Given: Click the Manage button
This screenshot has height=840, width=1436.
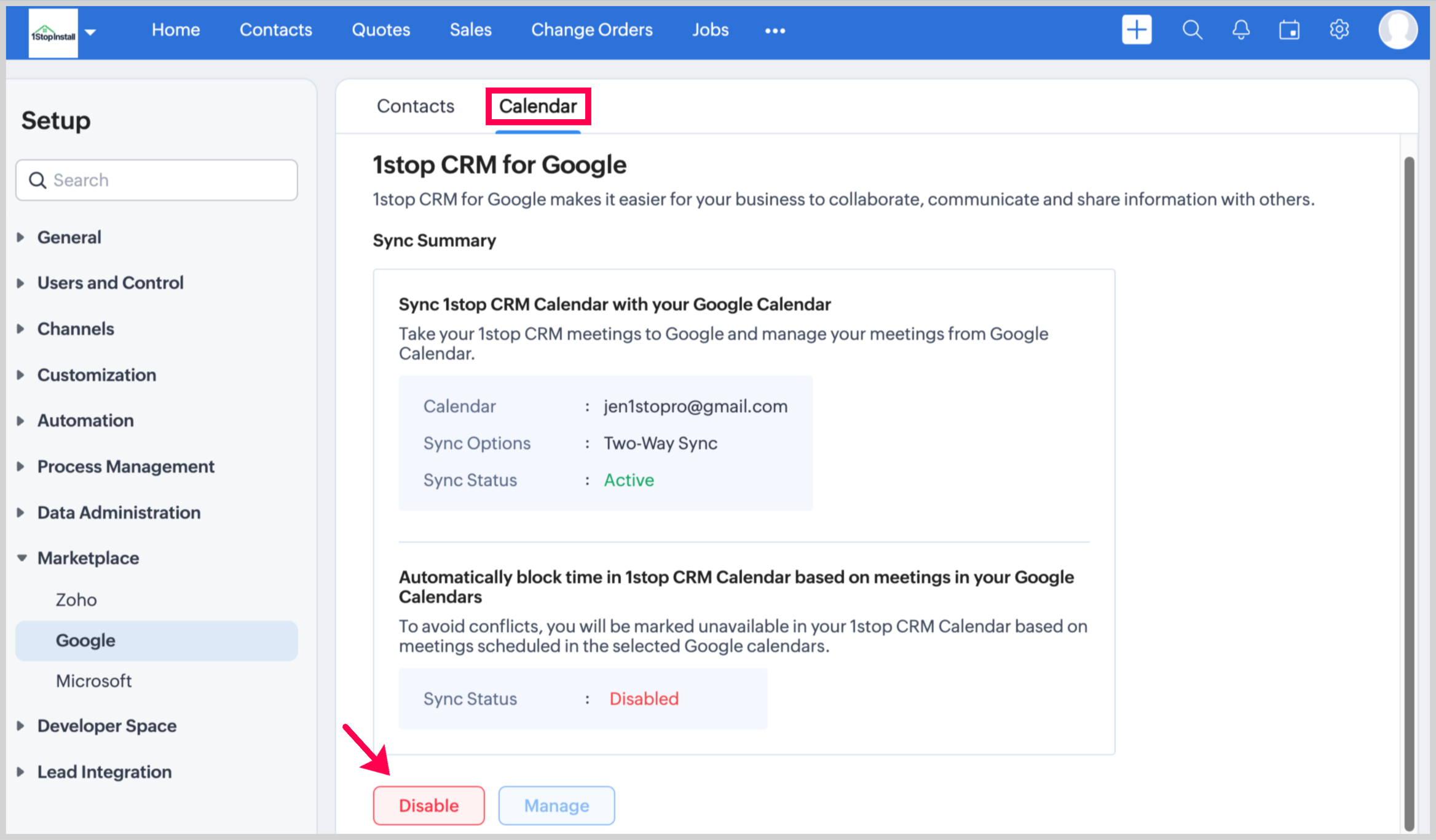Looking at the screenshot, I should 556,805.
